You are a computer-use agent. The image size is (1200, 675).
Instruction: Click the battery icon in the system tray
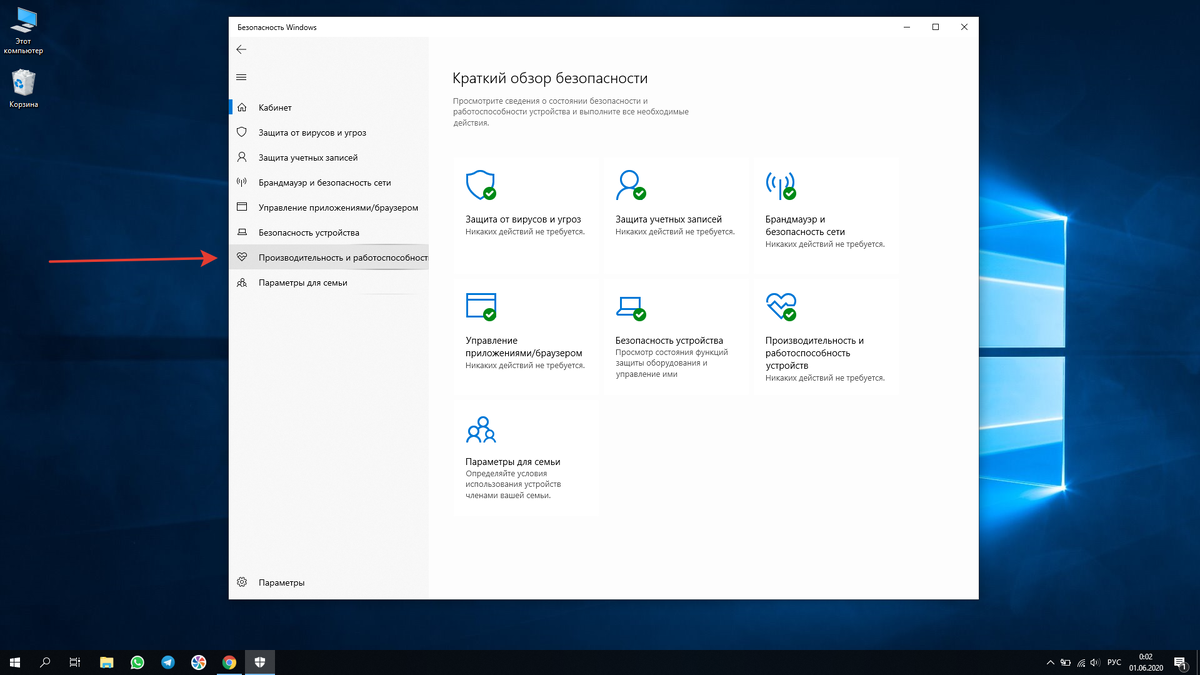(1065, 662)
